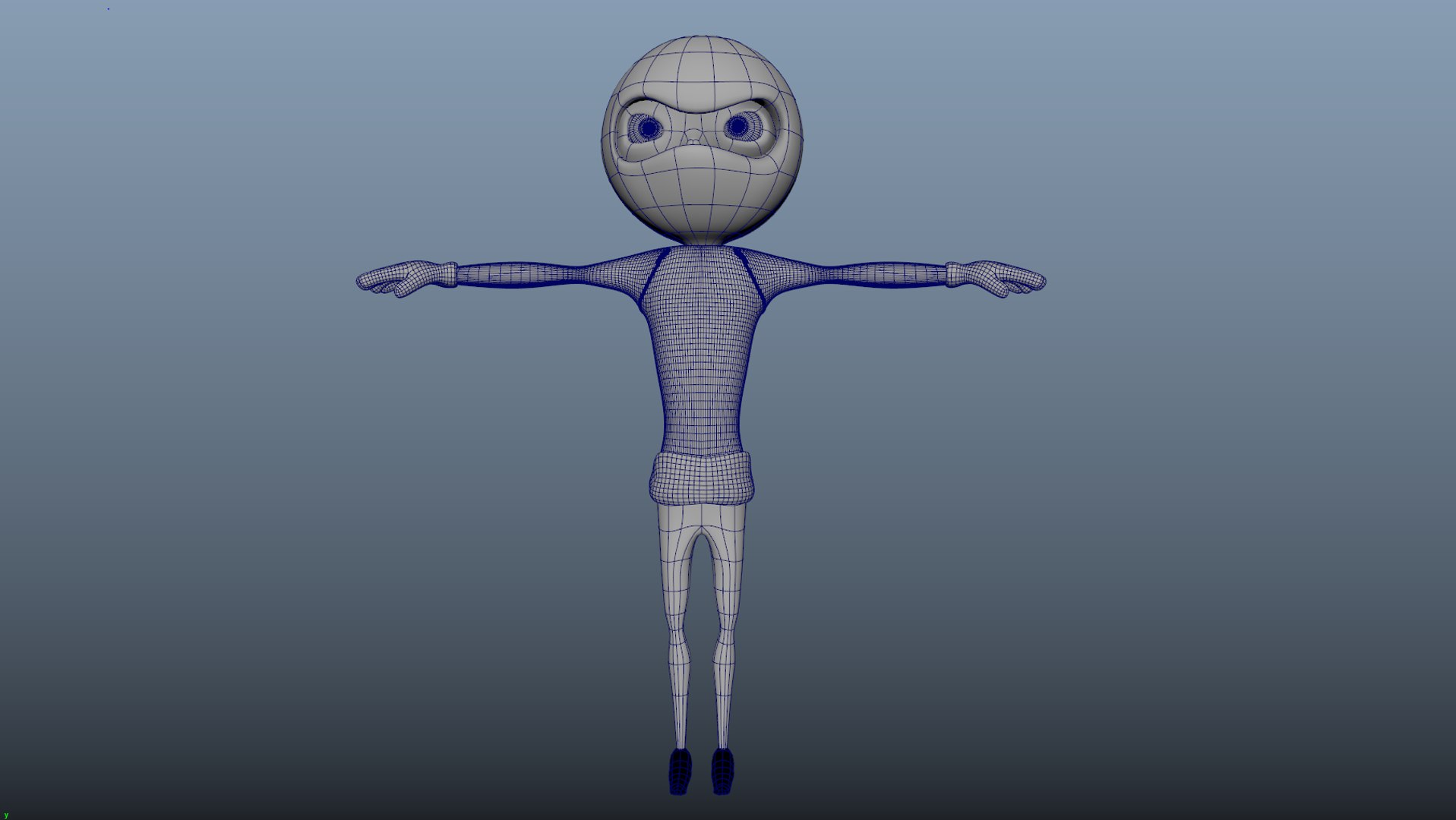Select the character's spherical head mesh
The image size is (1456, 820).
(702, 140)
